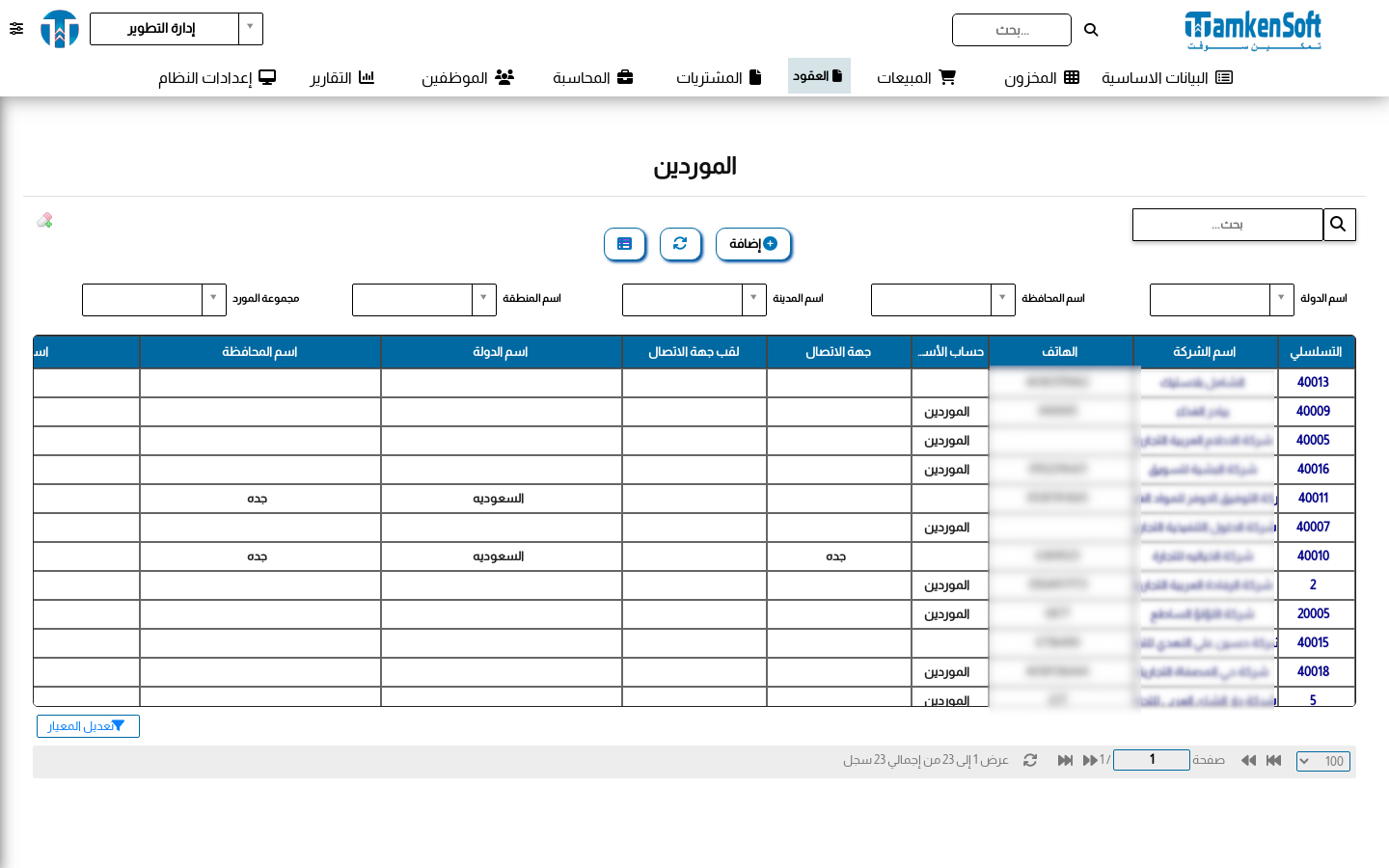Sort by اسم الشركة column header
Screen dimensions: 1389x868
tap(1205, 352)
